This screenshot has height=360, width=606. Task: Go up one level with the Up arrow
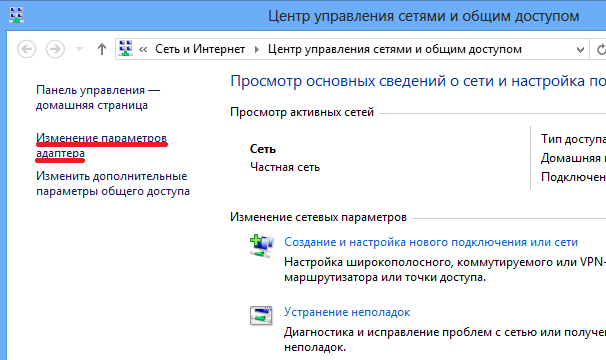102,49
